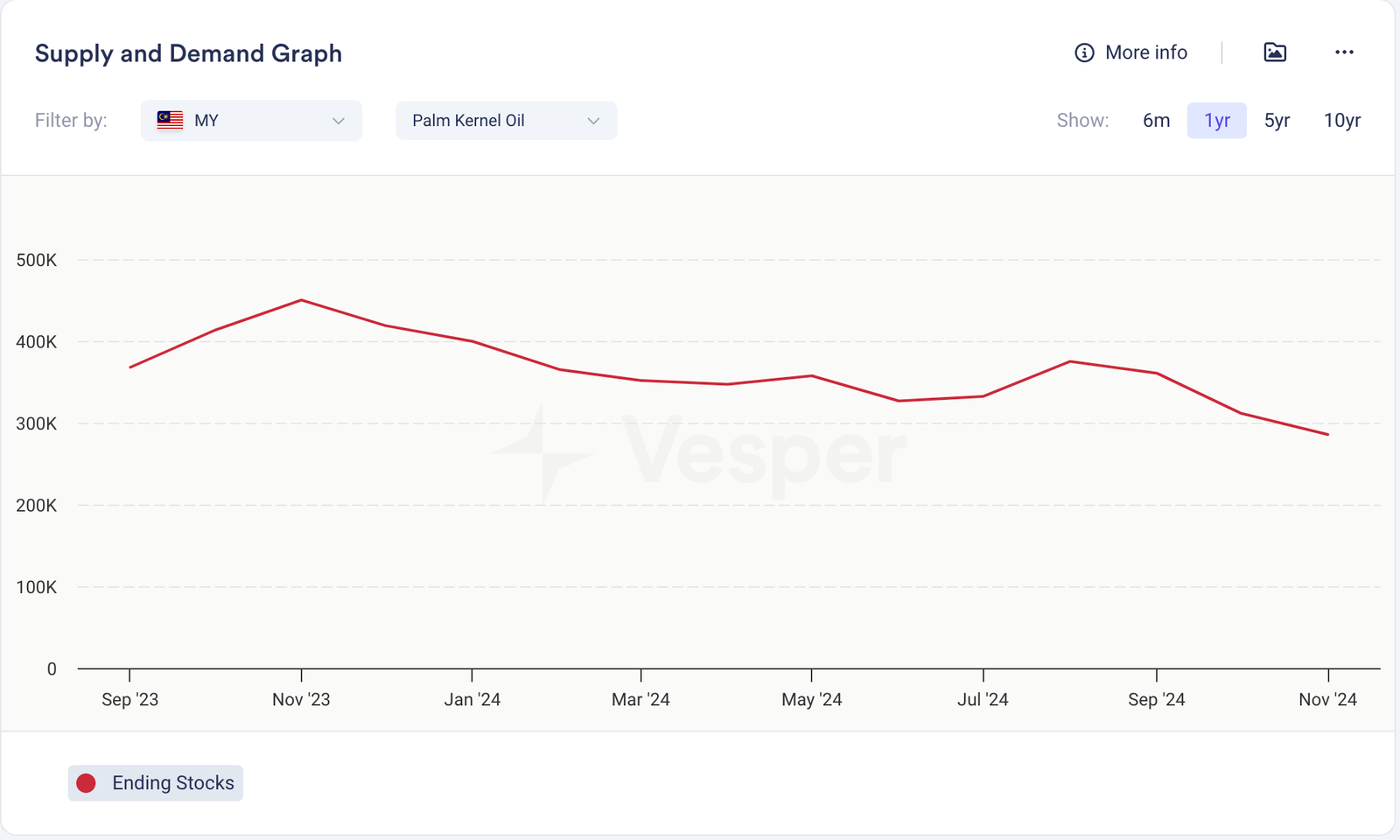Viewport: 1400px width, 840px height.
Task: Click the Nov '23 peak on the line
Action: tap(301, 300)
